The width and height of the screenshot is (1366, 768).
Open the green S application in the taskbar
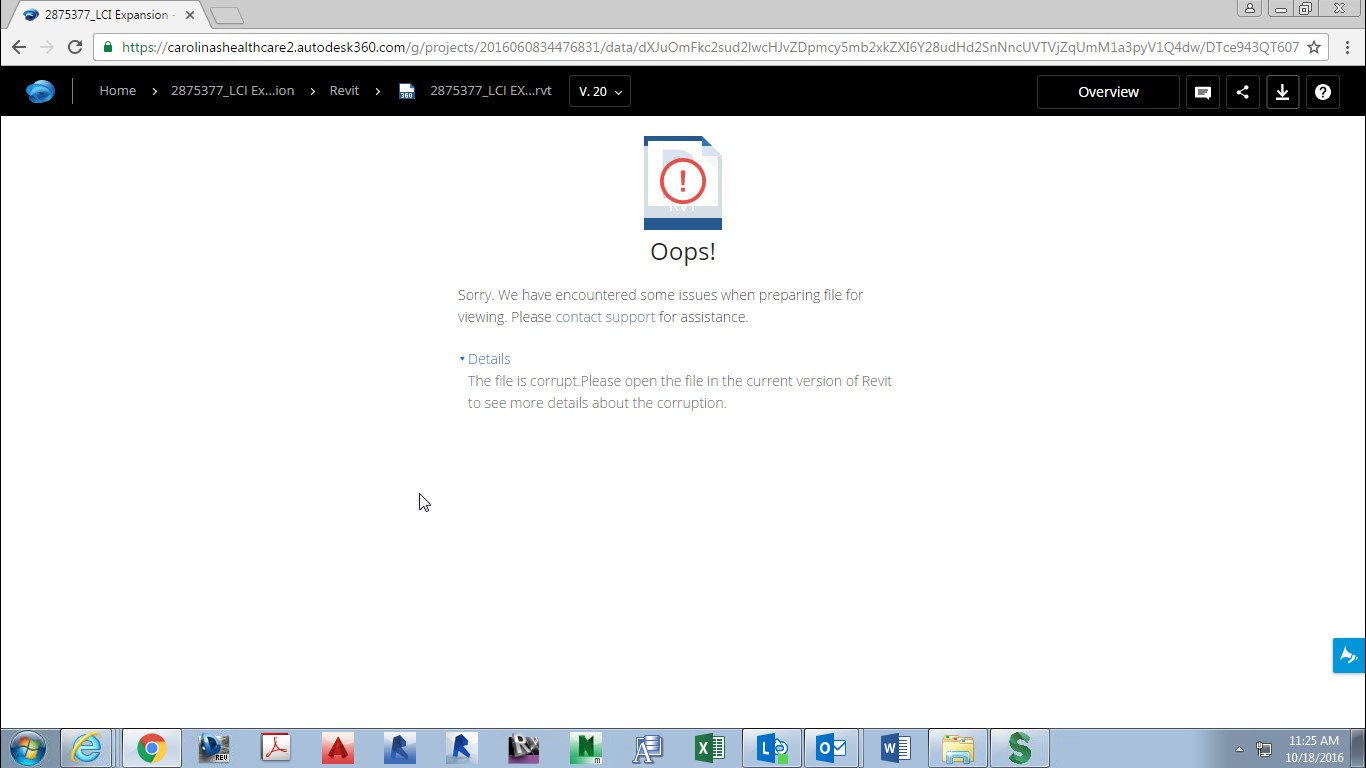pyautogui.click(x=1019, y=748)
